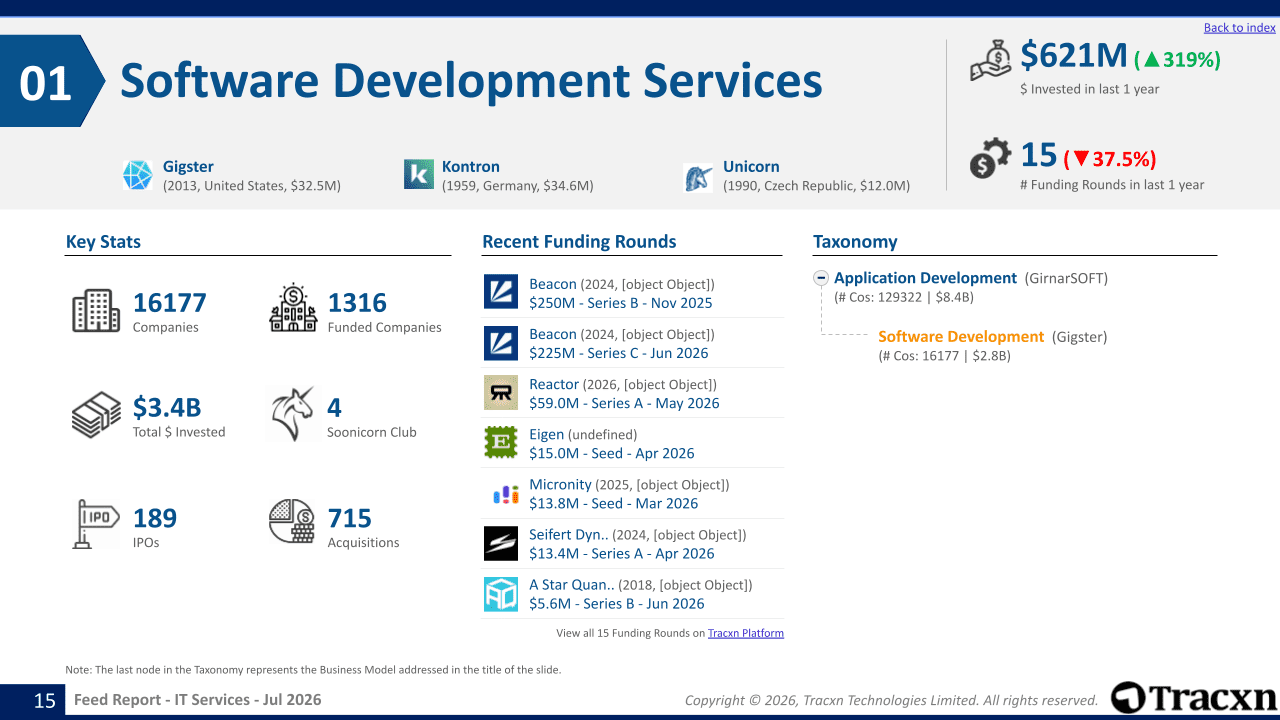The height and width of the screenshot is (720, 1280).
Task: Click the Soonicorn Club unicorn icon
Action: pos(292,414)
